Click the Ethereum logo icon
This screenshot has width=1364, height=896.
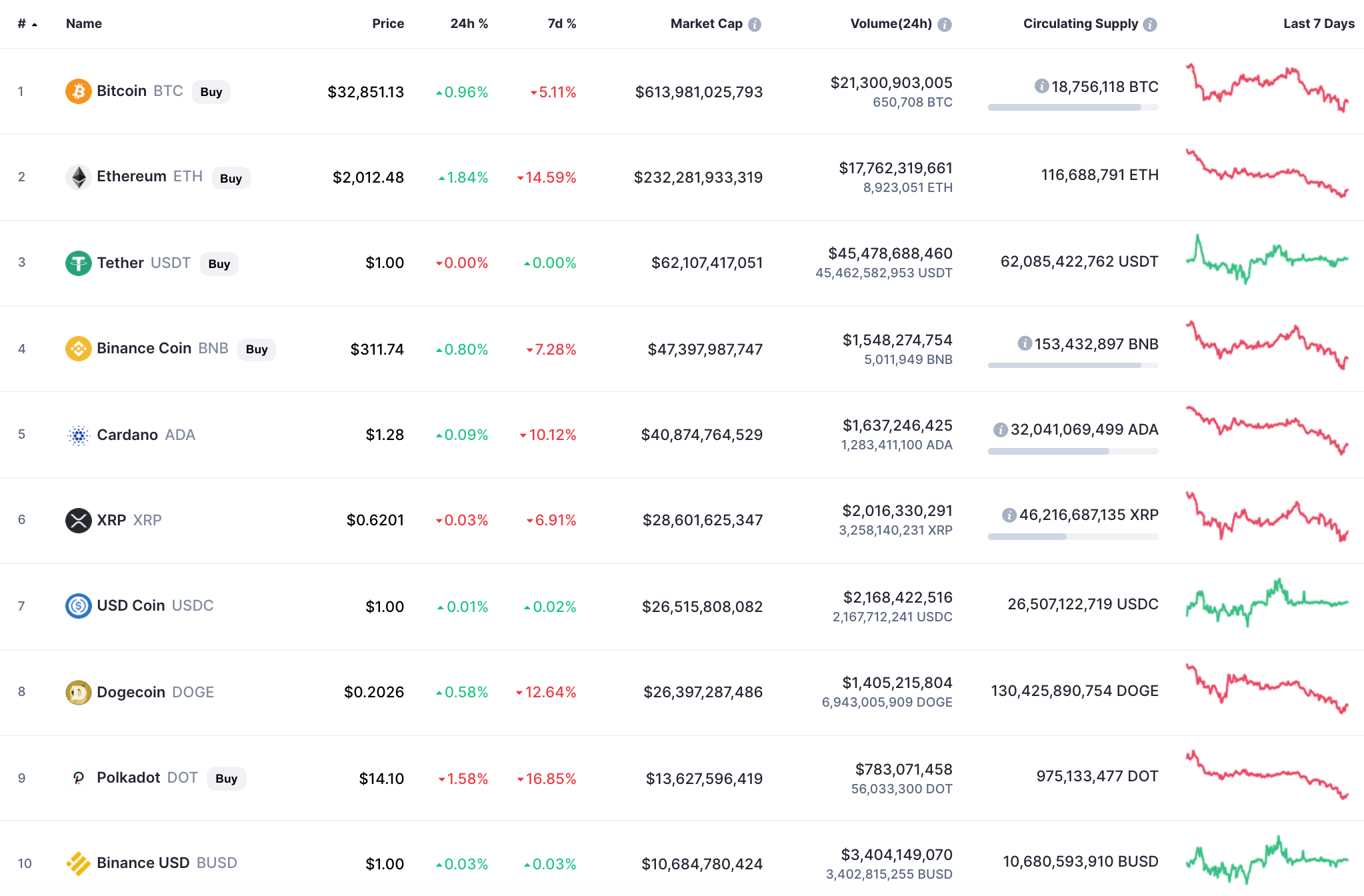[x=79, y=177]
